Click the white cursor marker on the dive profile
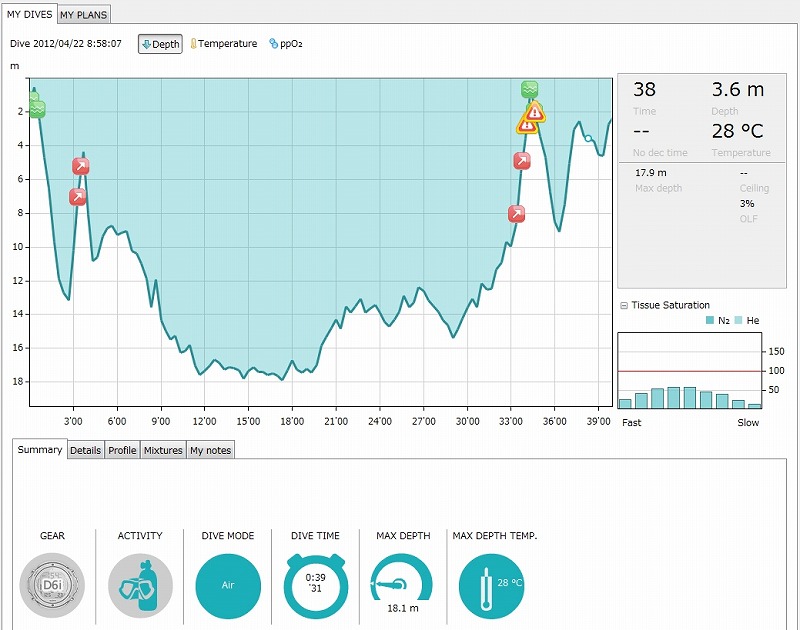This screenshot has height=630, width=800. tap(588, 138)
